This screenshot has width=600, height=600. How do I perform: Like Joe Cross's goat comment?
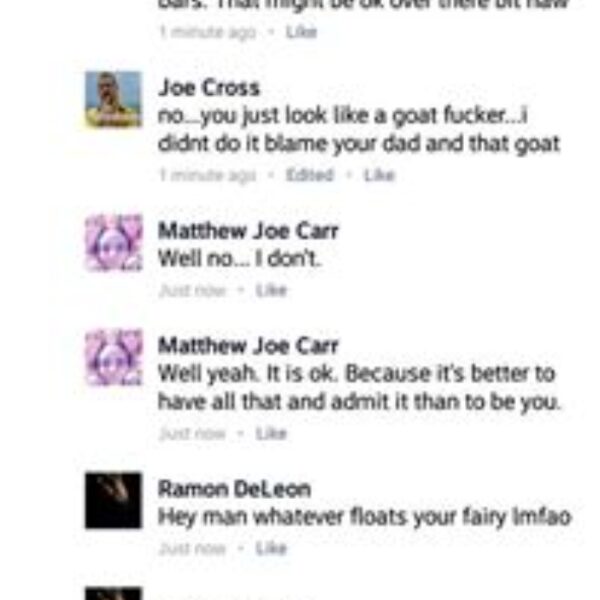[x=379, y=175]
